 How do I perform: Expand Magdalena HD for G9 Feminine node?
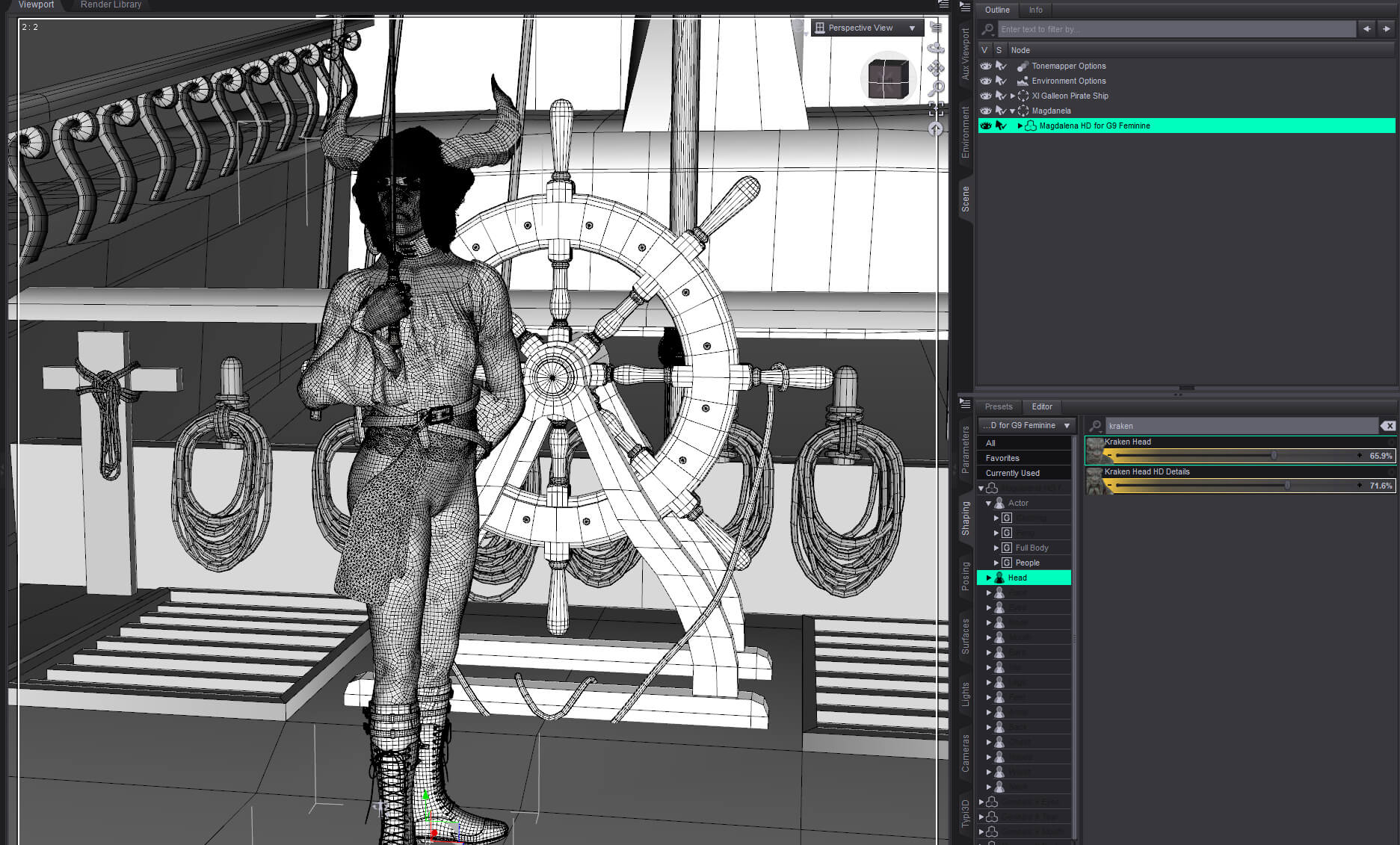tap(1020, 126)
